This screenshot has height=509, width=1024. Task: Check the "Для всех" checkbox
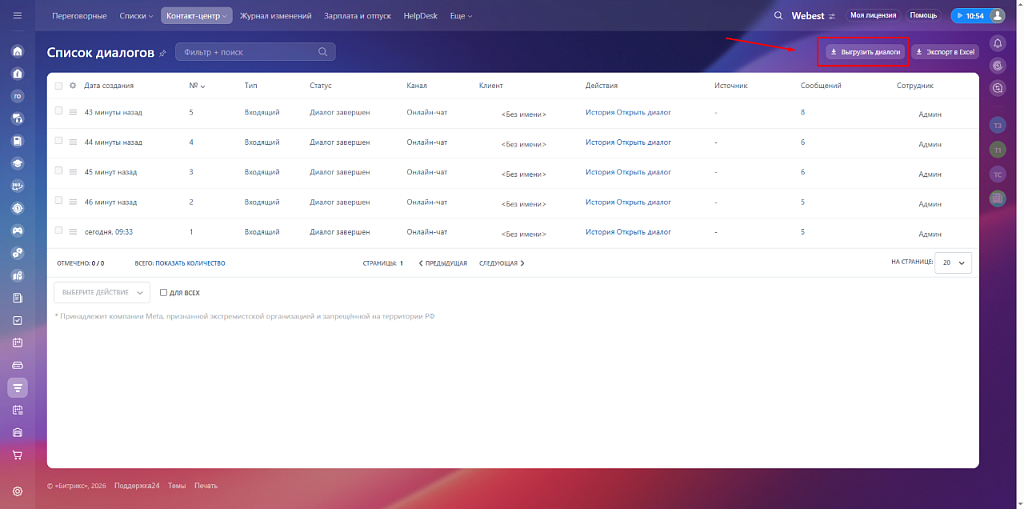(x=164, y=293)
